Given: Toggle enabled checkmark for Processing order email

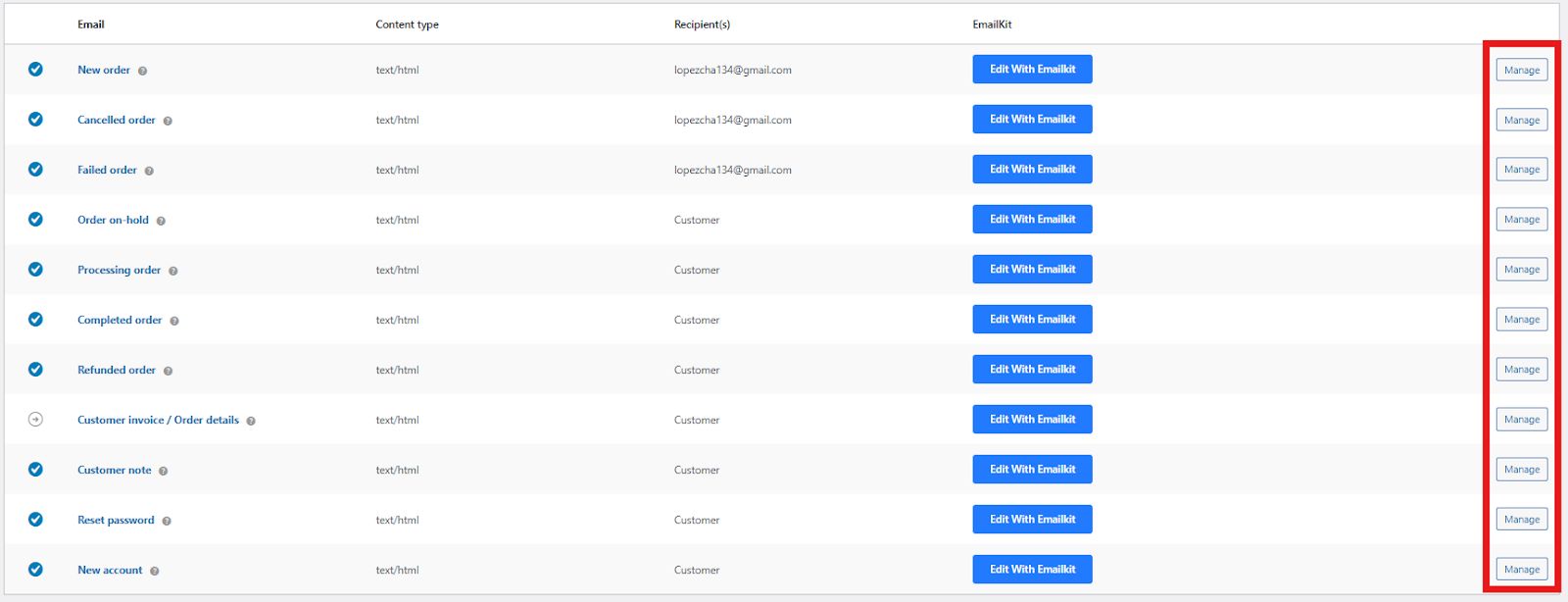Looking at the screenshot, I should click(x=35, y=270).
